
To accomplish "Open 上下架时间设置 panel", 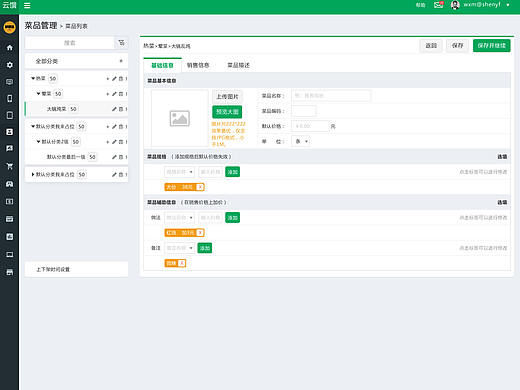I will click(x=76, y=269).
